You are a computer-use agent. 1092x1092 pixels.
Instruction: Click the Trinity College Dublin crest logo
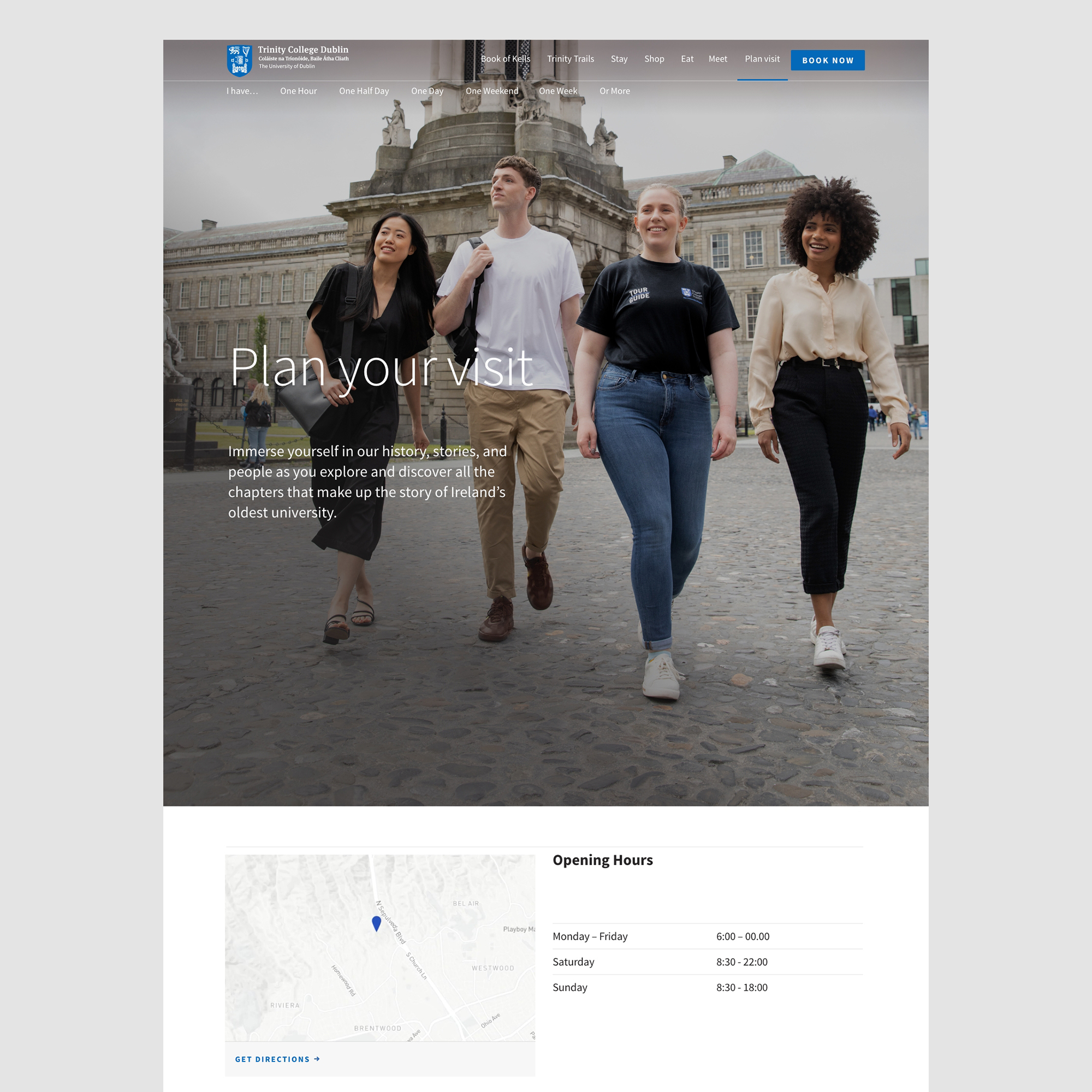[x=239, y=60]
